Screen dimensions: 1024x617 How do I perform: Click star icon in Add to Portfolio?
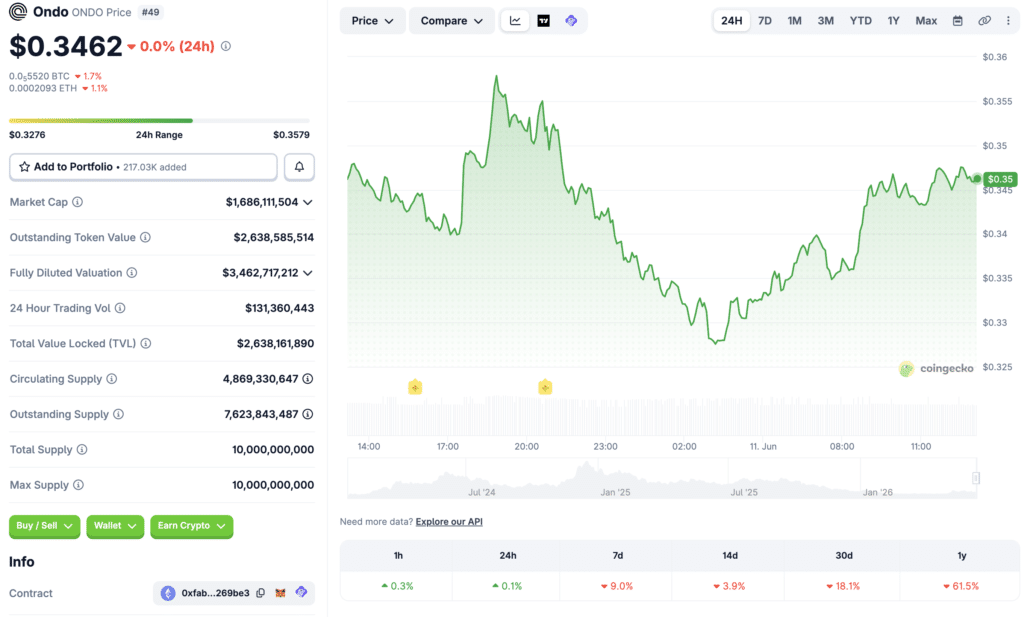point(24,167)
